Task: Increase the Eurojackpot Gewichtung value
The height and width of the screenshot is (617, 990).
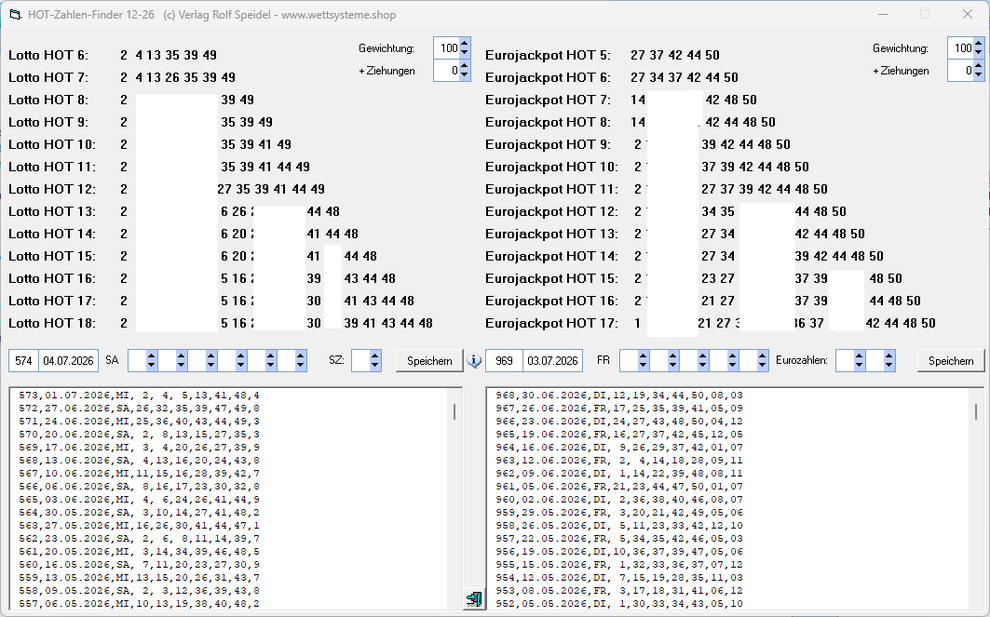Action: point(979,44)
